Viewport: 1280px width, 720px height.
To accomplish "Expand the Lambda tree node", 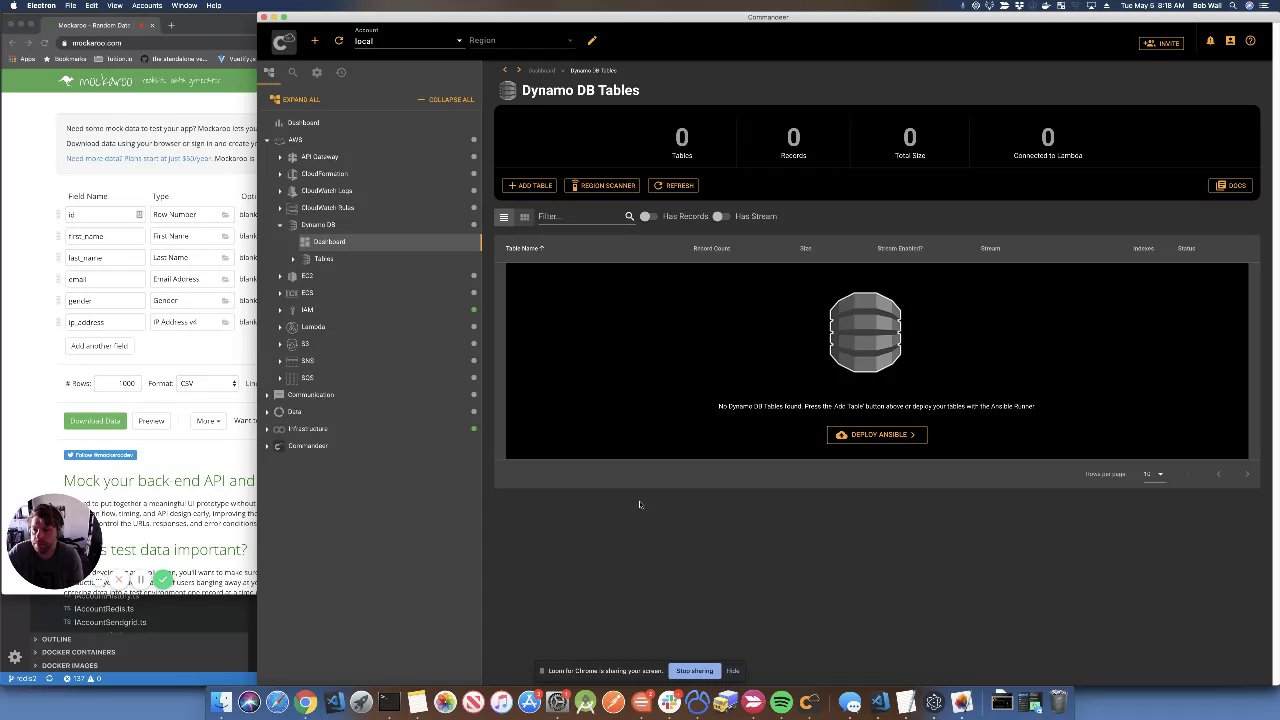I will click(x=280, y=327).
